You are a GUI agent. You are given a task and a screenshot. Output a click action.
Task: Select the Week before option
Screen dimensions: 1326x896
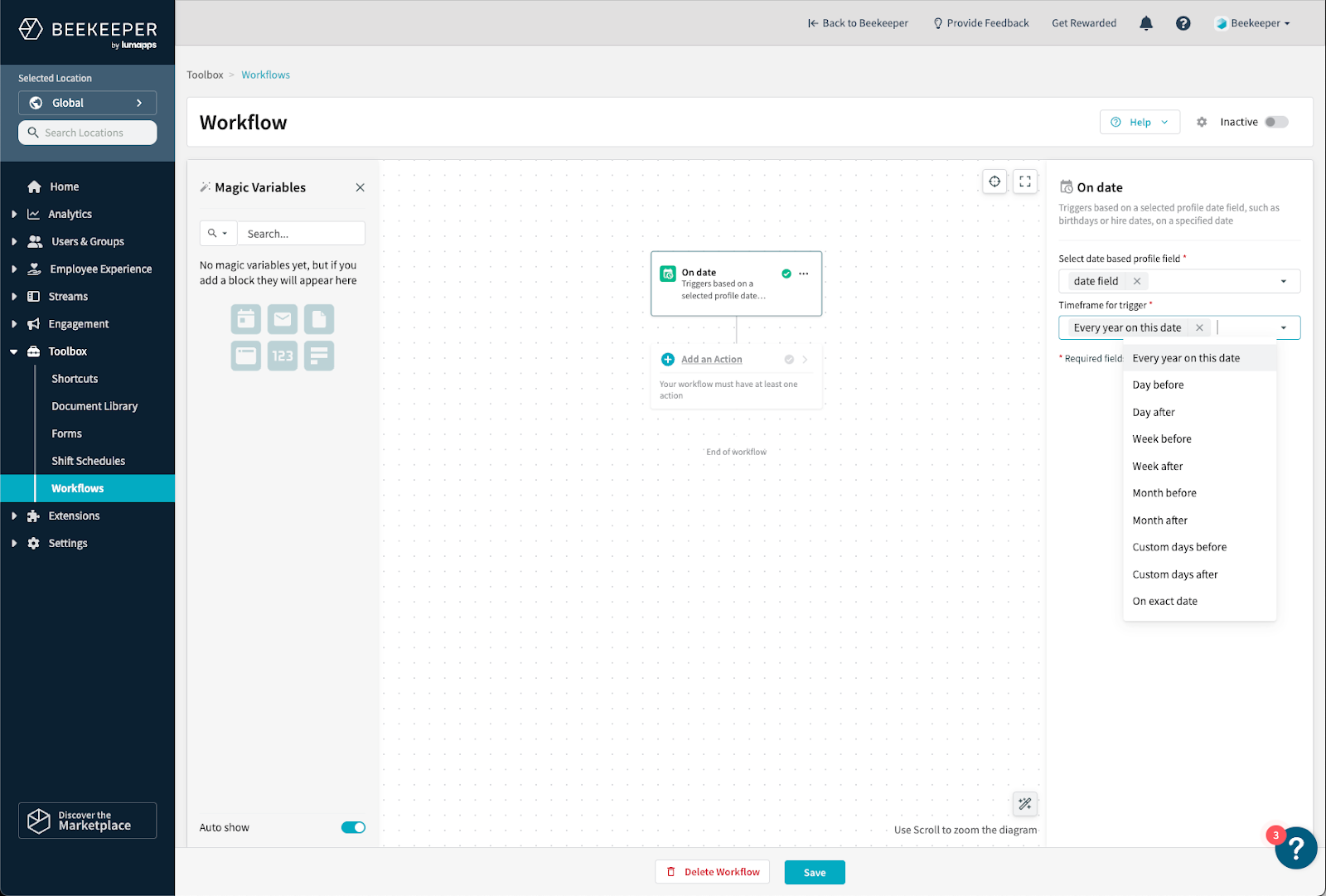(x=1162, y=439)
